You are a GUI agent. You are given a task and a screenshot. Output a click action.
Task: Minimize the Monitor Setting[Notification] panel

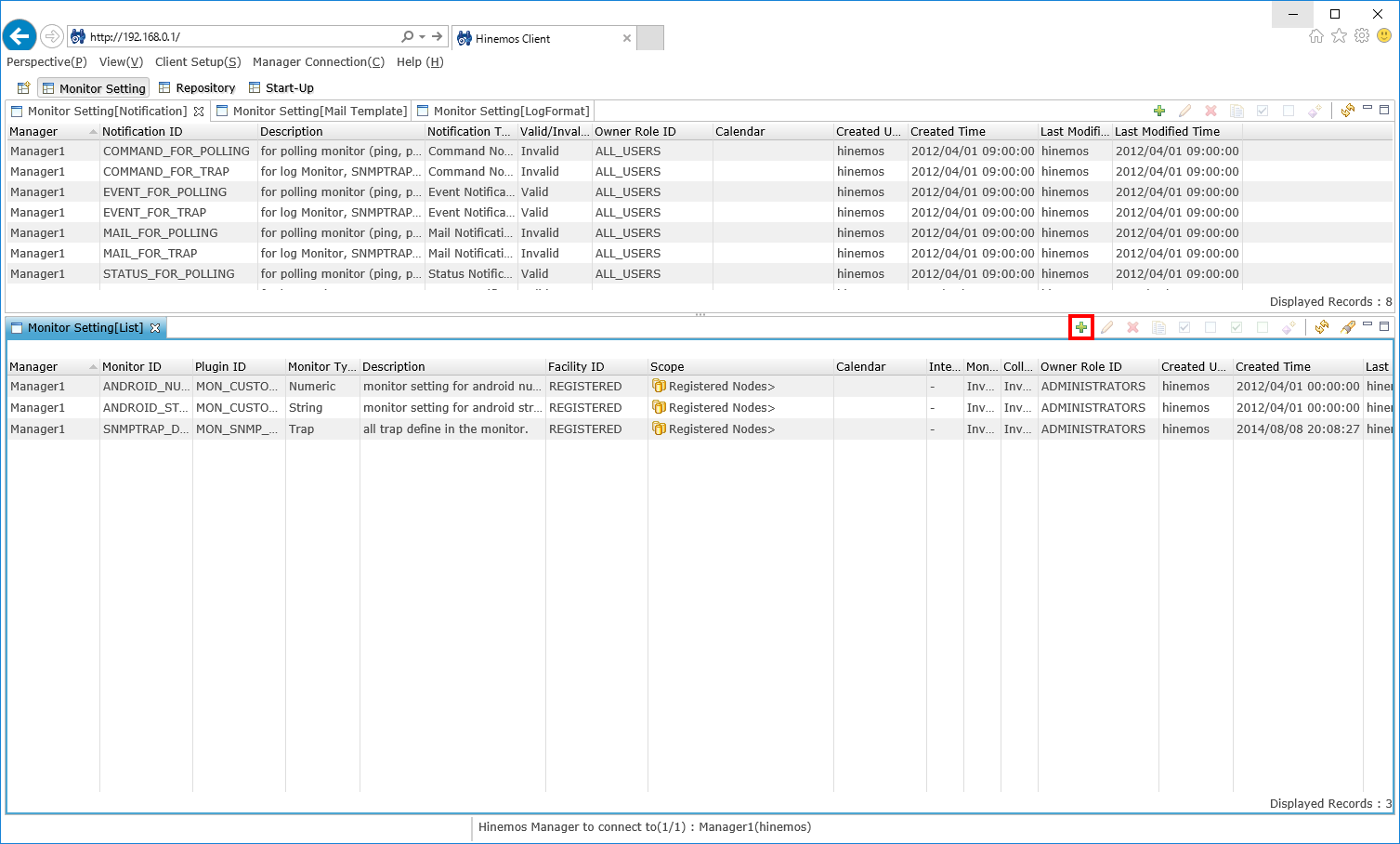tap(1367, 110)
